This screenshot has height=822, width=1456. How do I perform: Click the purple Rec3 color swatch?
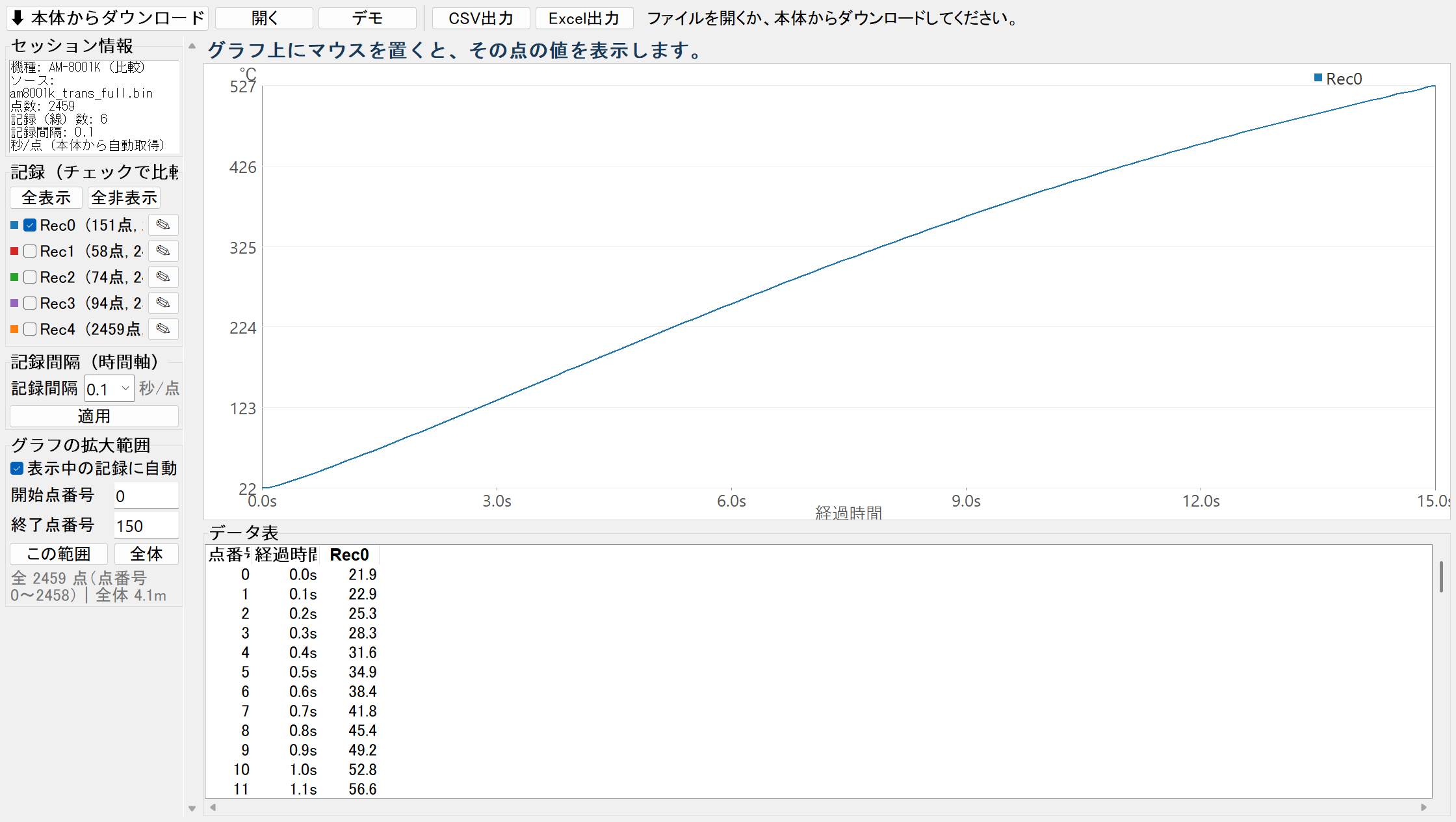[x=14, y=303]
